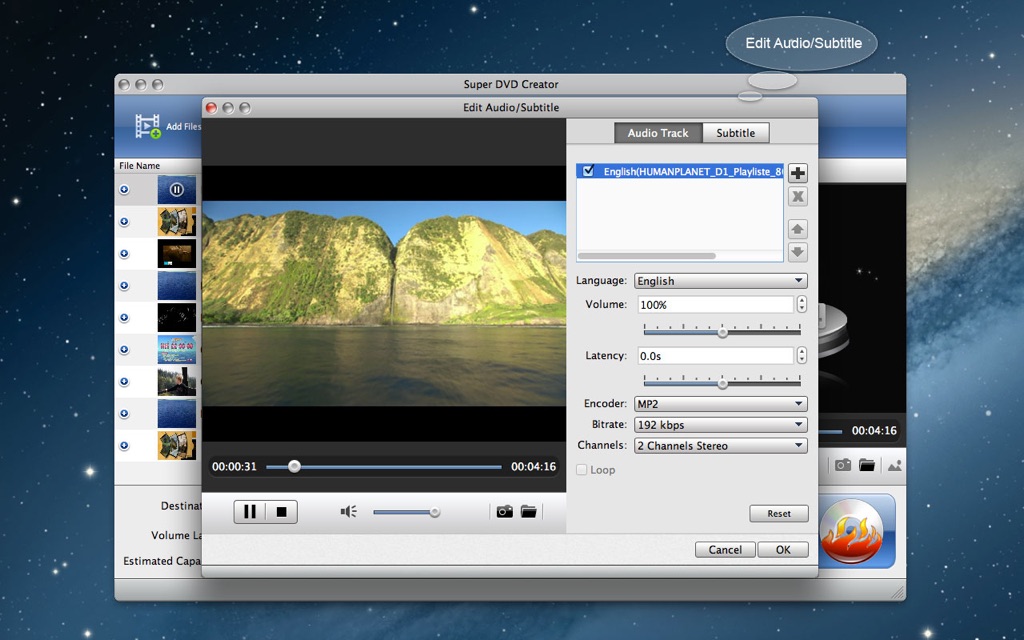The height and width of the screenshot is (640, 1024).
Task: Mute the preview using the speaker icon
Action: click(x=348, y=512)
